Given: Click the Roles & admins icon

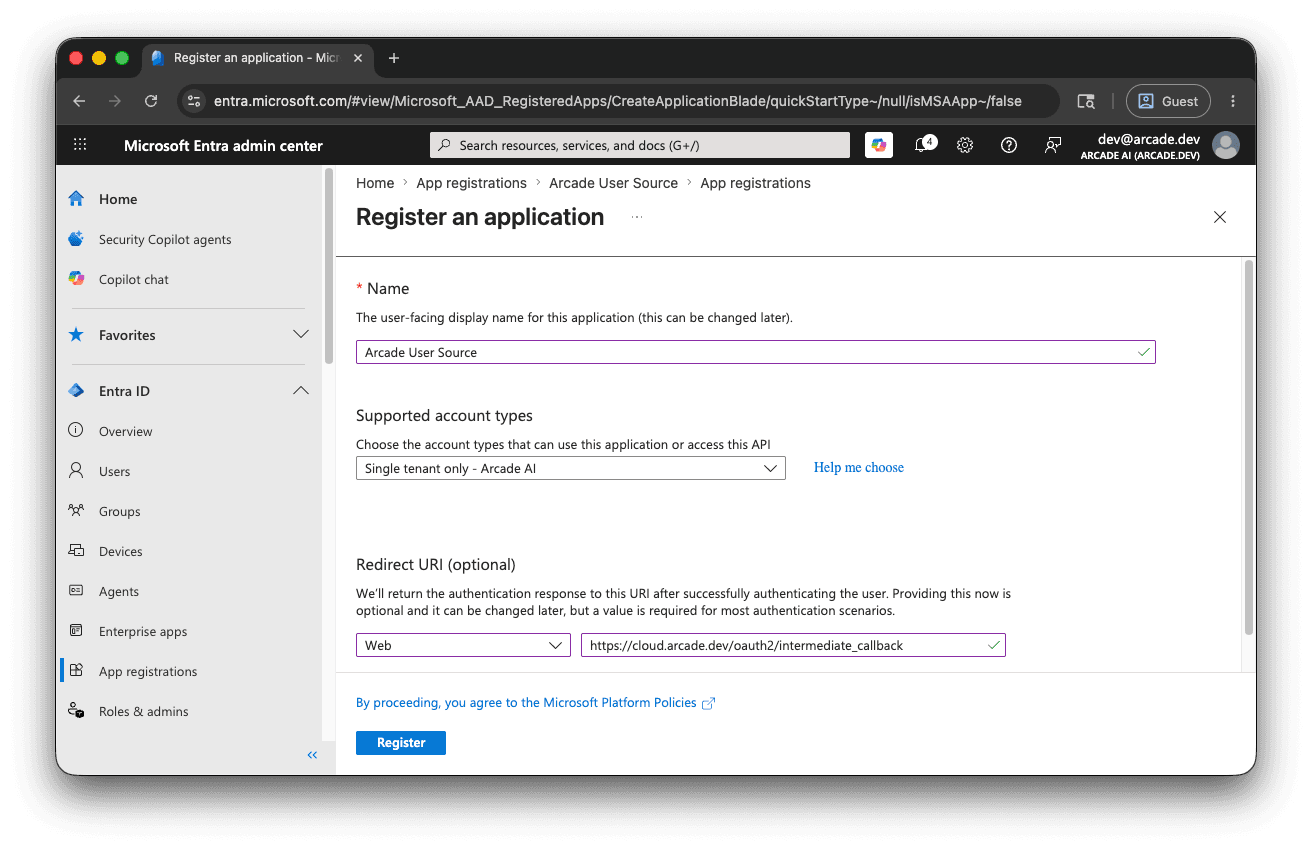Looking at the screenshot, I should tap(76, 711).
